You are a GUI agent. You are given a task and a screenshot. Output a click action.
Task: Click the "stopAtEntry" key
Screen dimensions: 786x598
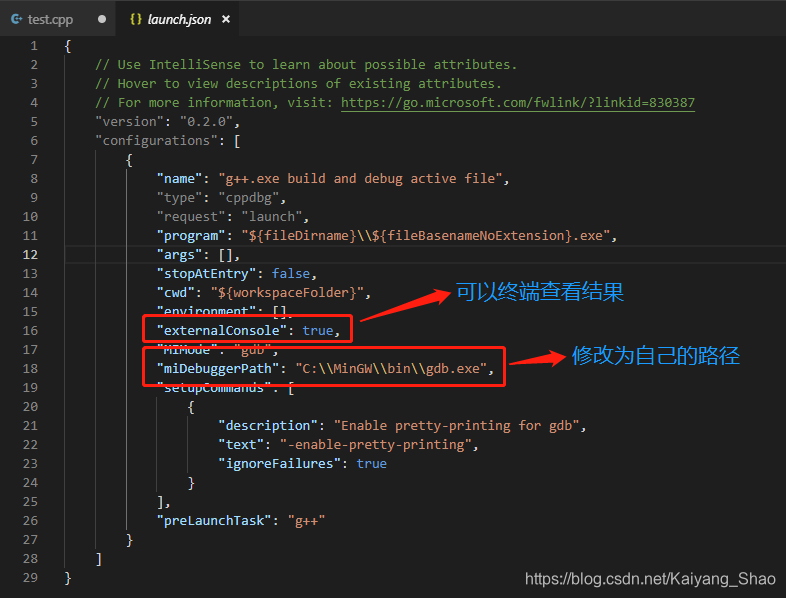pos(206,274)
